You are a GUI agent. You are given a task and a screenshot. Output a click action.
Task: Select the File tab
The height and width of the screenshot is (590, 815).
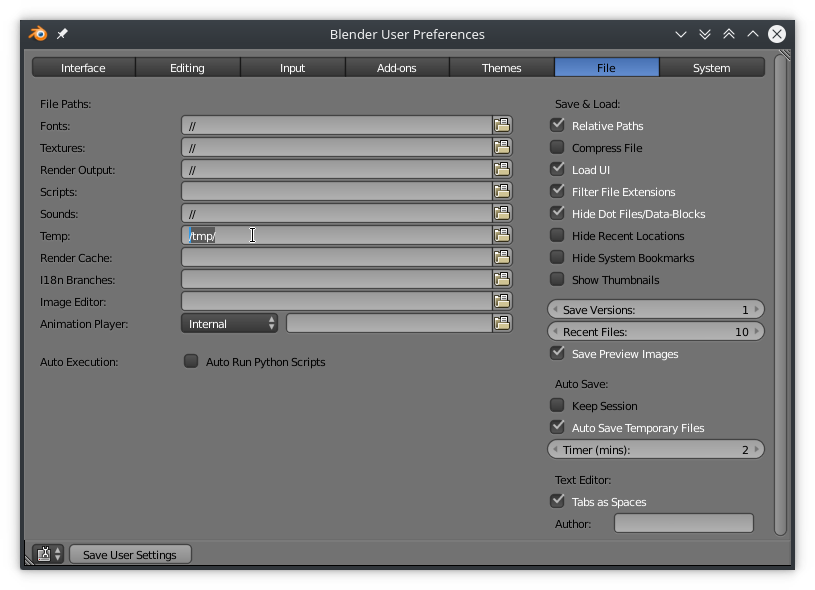pos(607,68)
